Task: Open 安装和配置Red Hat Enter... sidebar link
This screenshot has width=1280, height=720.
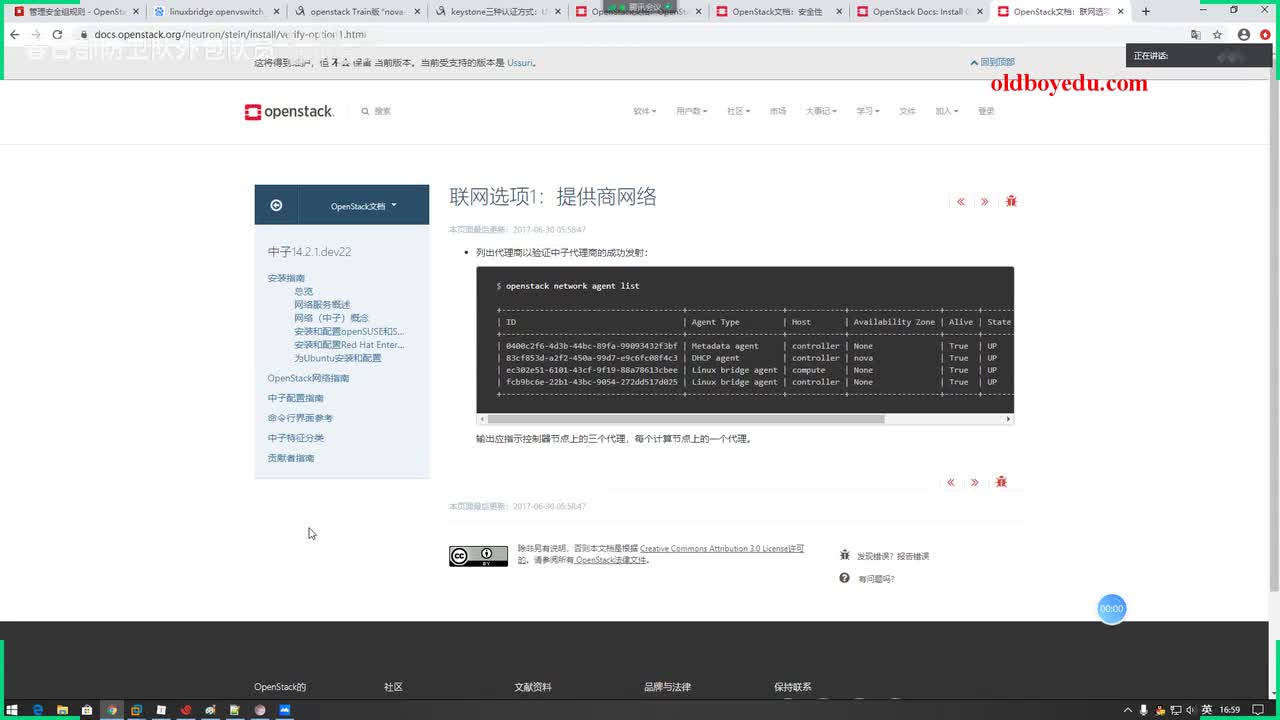Action: click(349, 345)
